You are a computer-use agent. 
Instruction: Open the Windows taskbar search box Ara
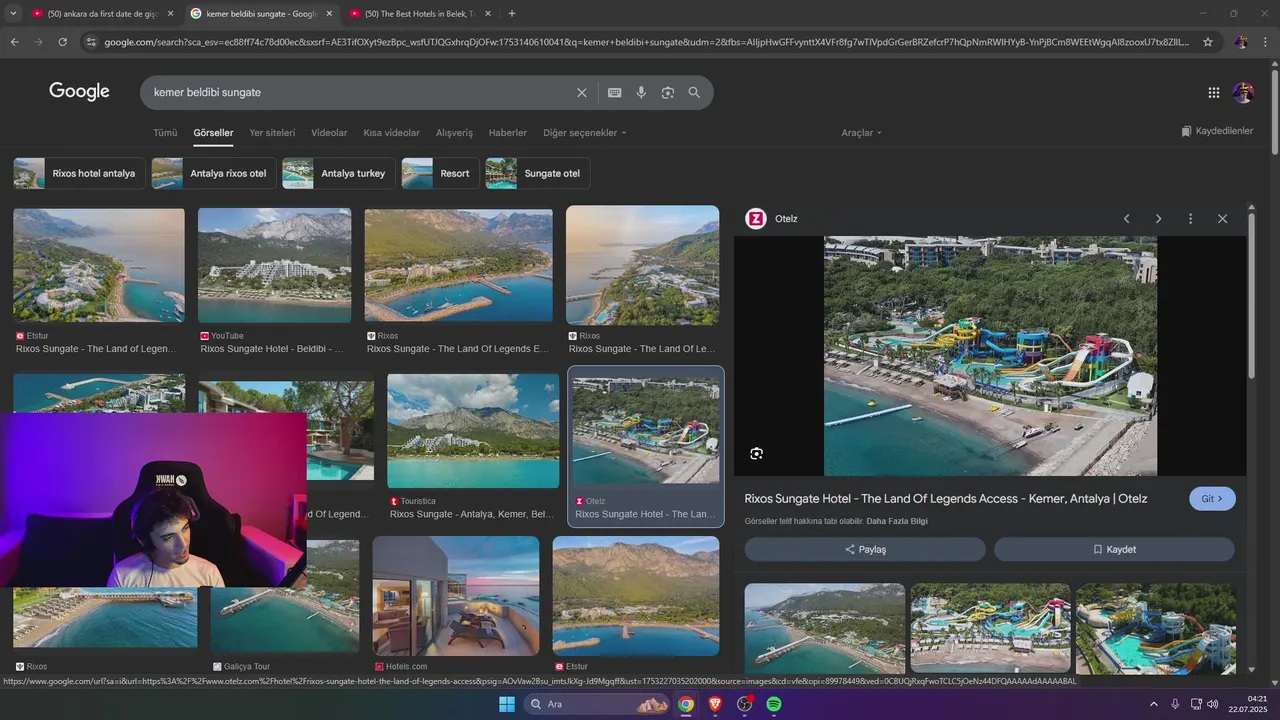pos(597,704)
